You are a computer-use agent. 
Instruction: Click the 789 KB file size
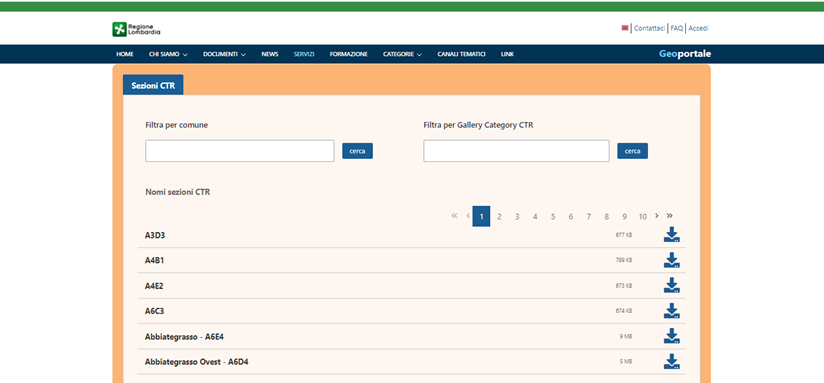[x=624, y=260]
